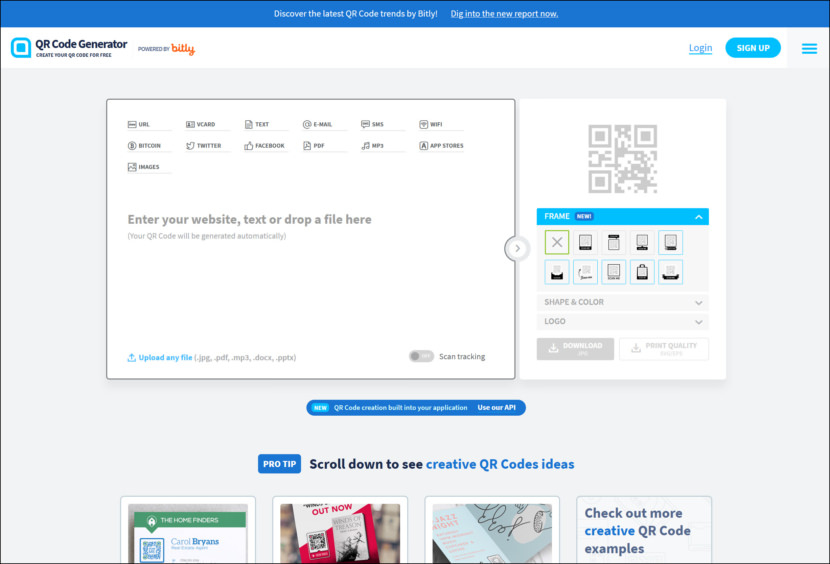The width and height of the screenshot is (830, 564).
Task: Expand the LOGO section
Action: pos(622,321)
